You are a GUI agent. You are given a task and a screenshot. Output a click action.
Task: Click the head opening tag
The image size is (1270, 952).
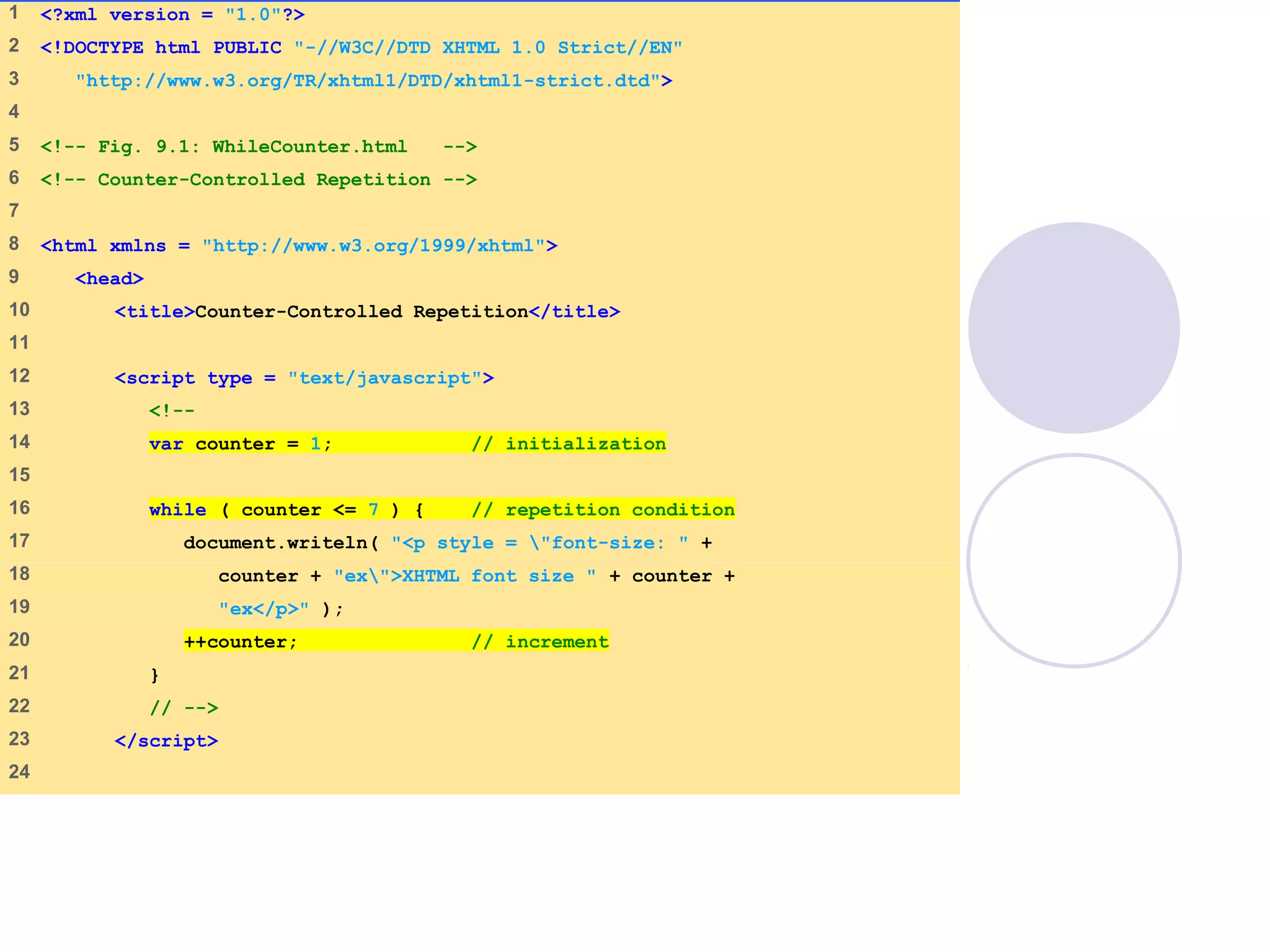coord(110,279)
